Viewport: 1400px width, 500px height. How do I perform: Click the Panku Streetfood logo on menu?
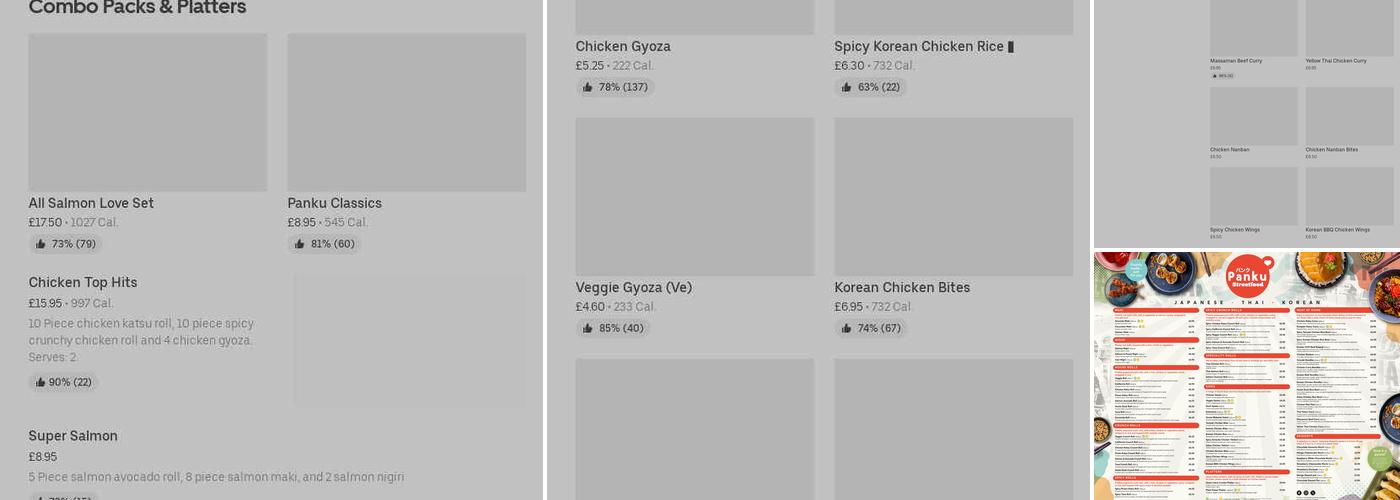(x=1247, y=274)
